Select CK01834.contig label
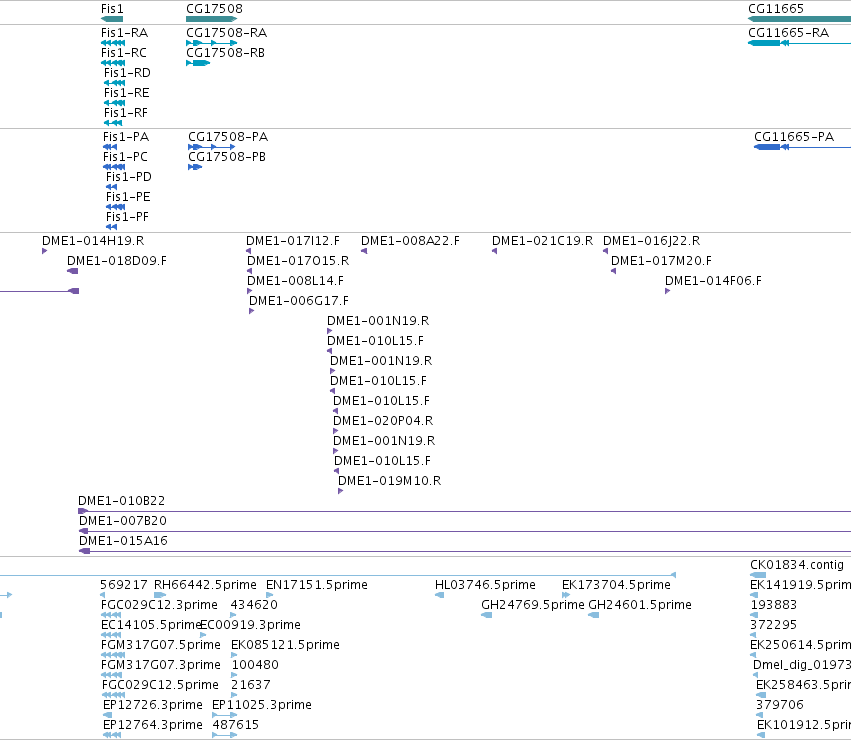The height and width of the screenshot is (740, 851). pyautogui.click(x=797, y=565)
